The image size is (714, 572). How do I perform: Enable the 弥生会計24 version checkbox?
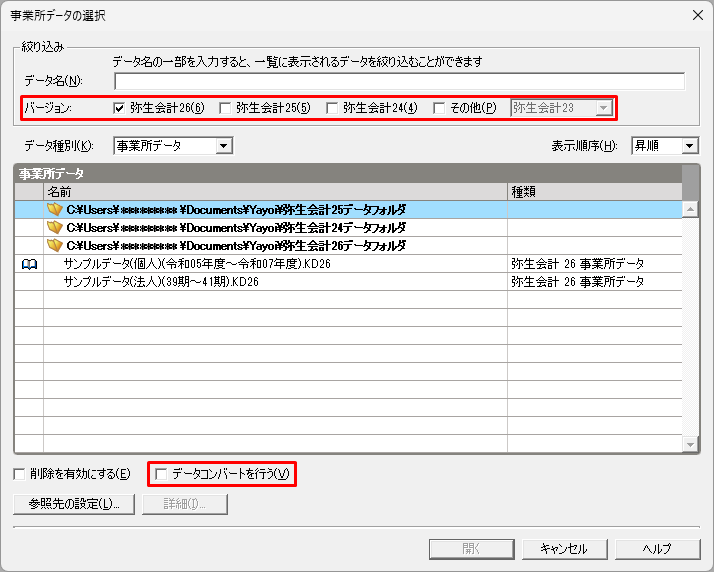pos(332,107)
